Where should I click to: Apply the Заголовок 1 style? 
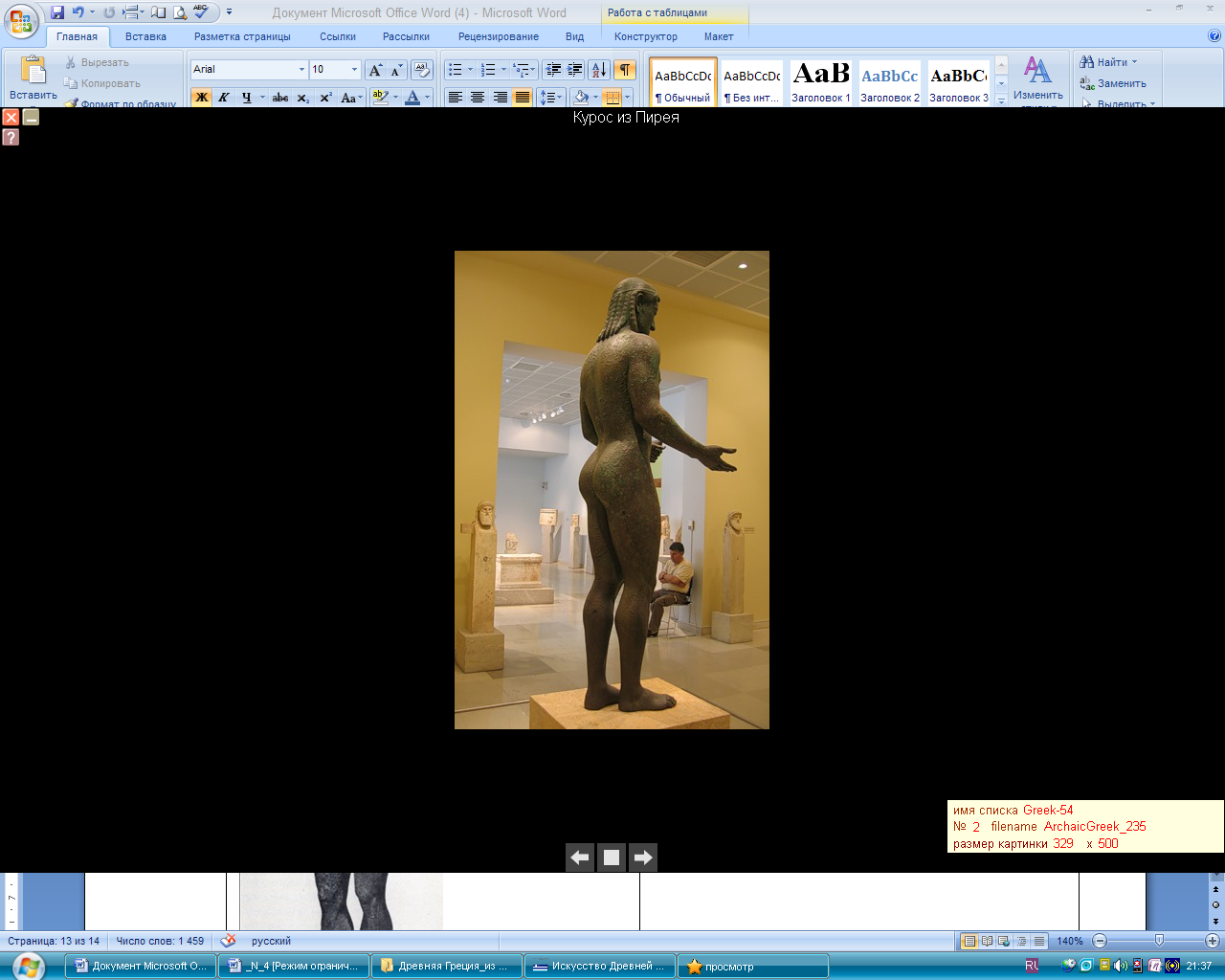pos(821,82)
